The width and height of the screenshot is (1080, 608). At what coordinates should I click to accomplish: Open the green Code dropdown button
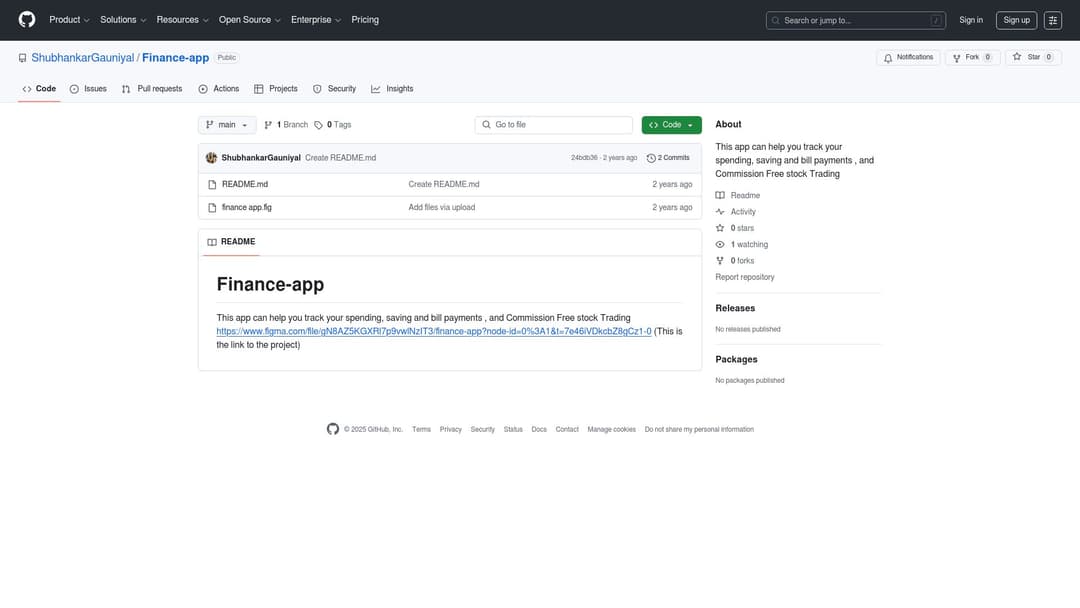point(672,125)
